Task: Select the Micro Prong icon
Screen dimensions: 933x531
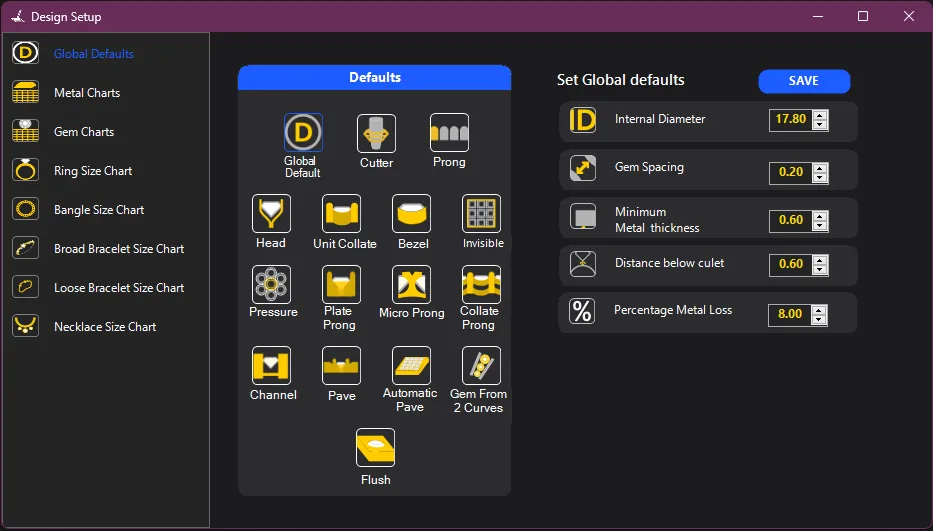Action: 411,285
